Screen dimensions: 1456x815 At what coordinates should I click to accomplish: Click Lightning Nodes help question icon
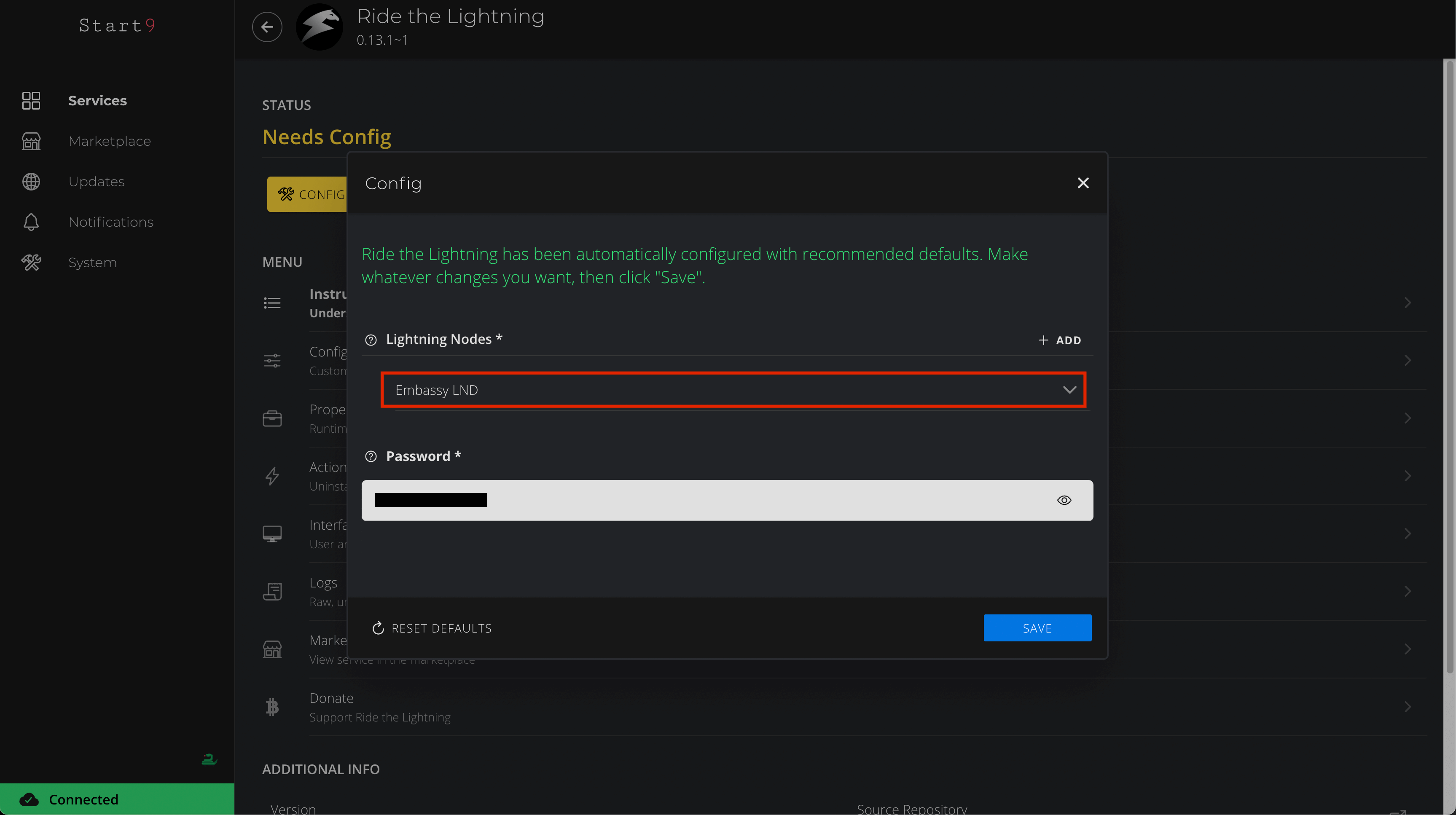click(371, 340)
